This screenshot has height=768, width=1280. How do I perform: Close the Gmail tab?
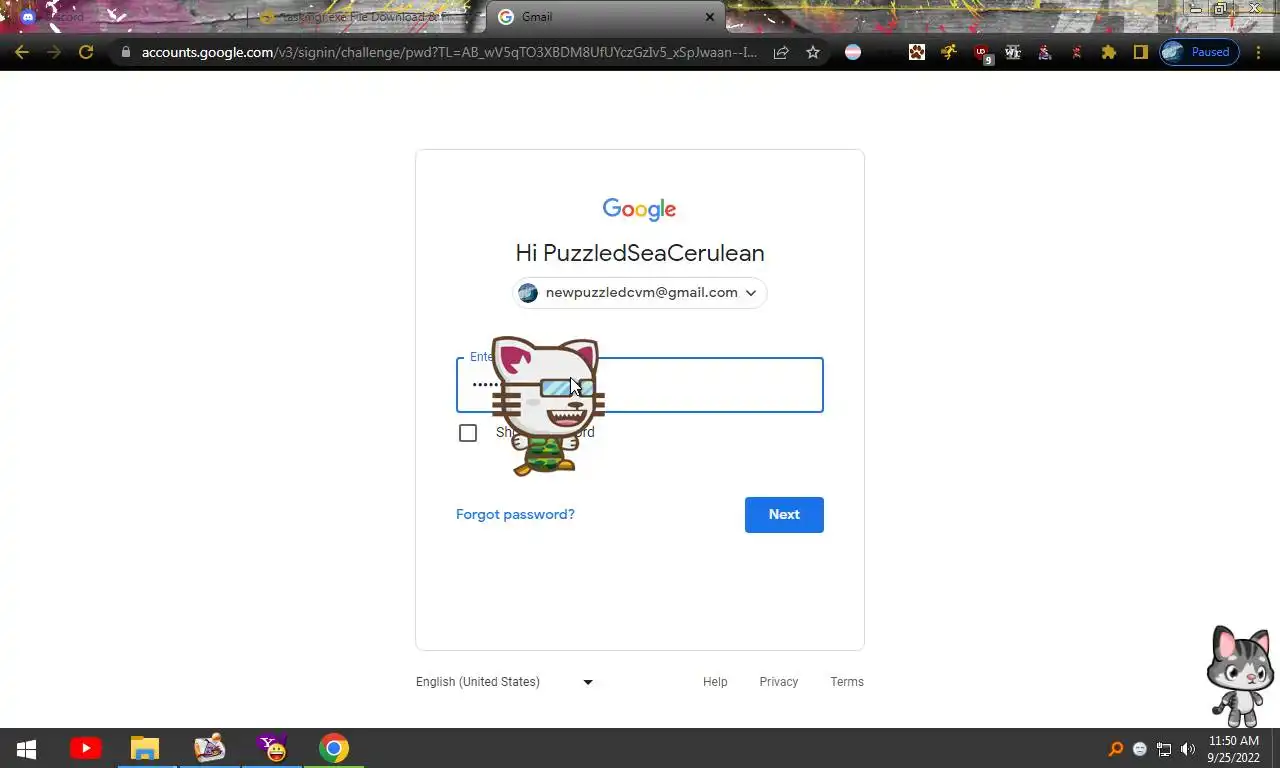[x=710, y=17]
